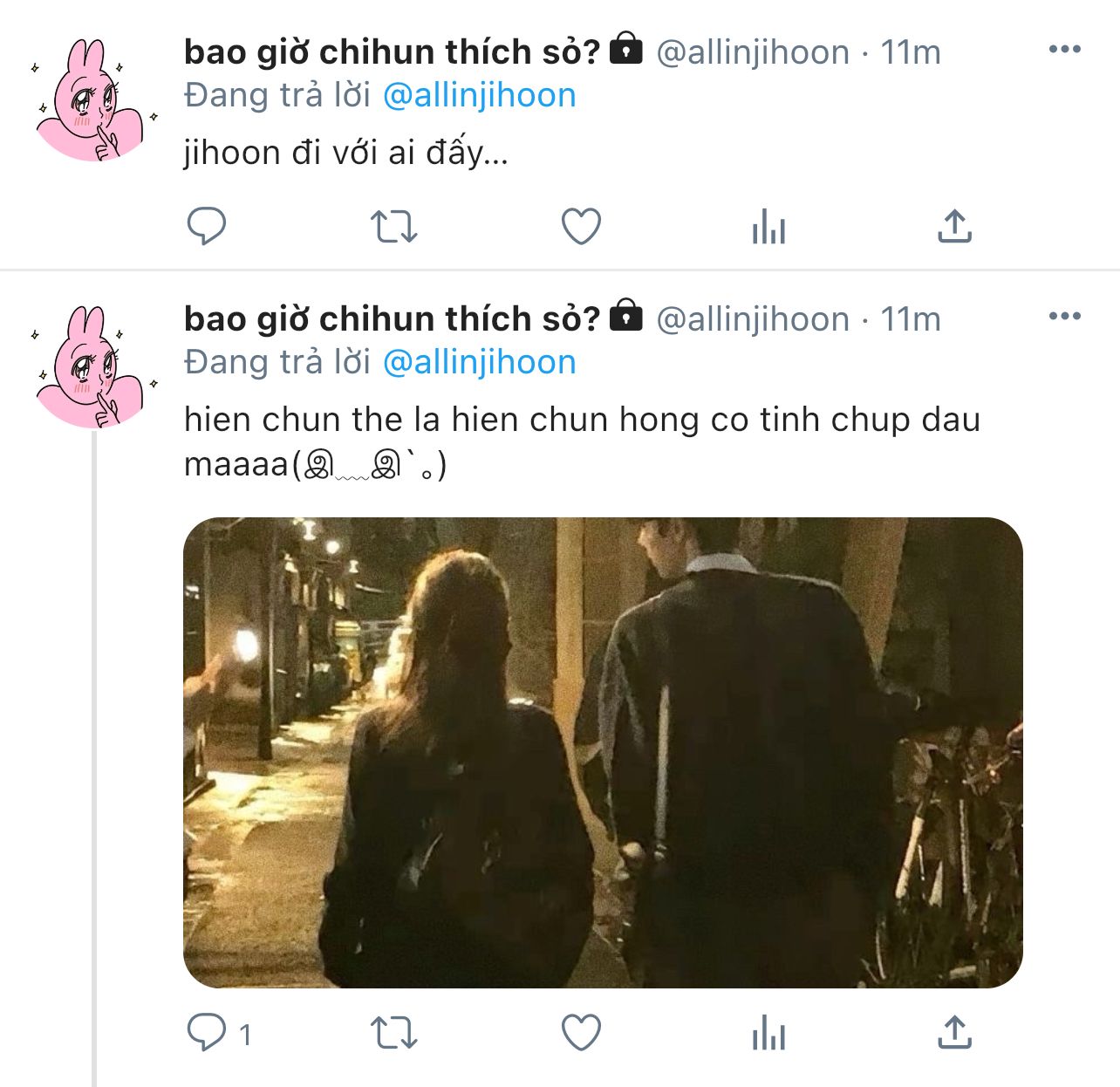
Task: Like the second tweet with photo
Action: tap(581, 1034)
